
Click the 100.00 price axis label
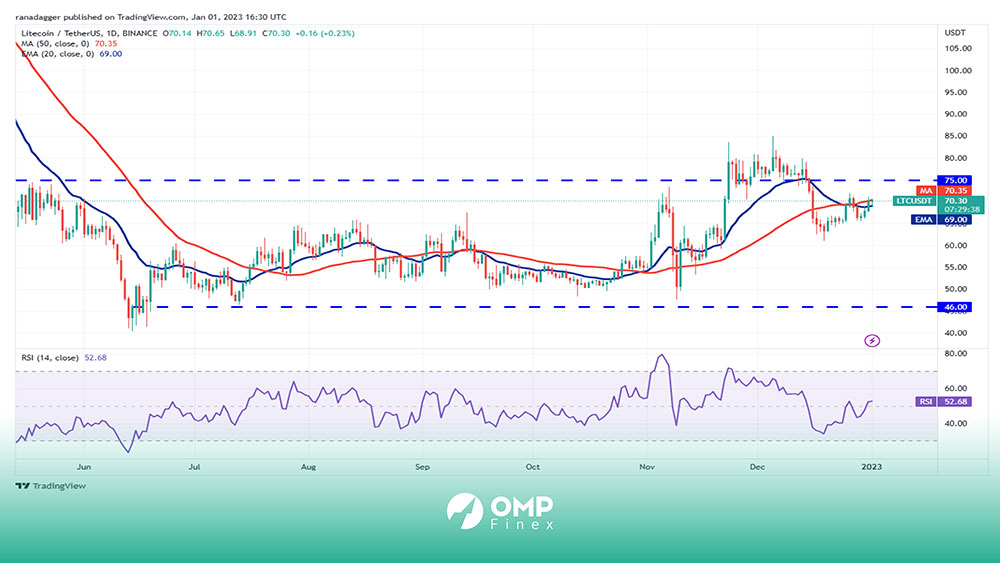click(x=958, y=71)
